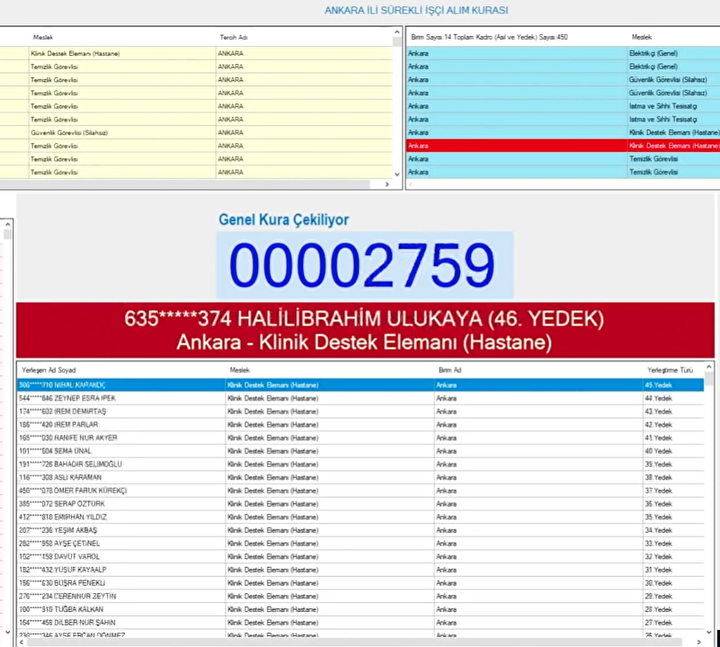The height and width of the screenshot is (647, 720).
Task: Select the AYŞE ÇETİNEL row
Action: coord(360,544)
